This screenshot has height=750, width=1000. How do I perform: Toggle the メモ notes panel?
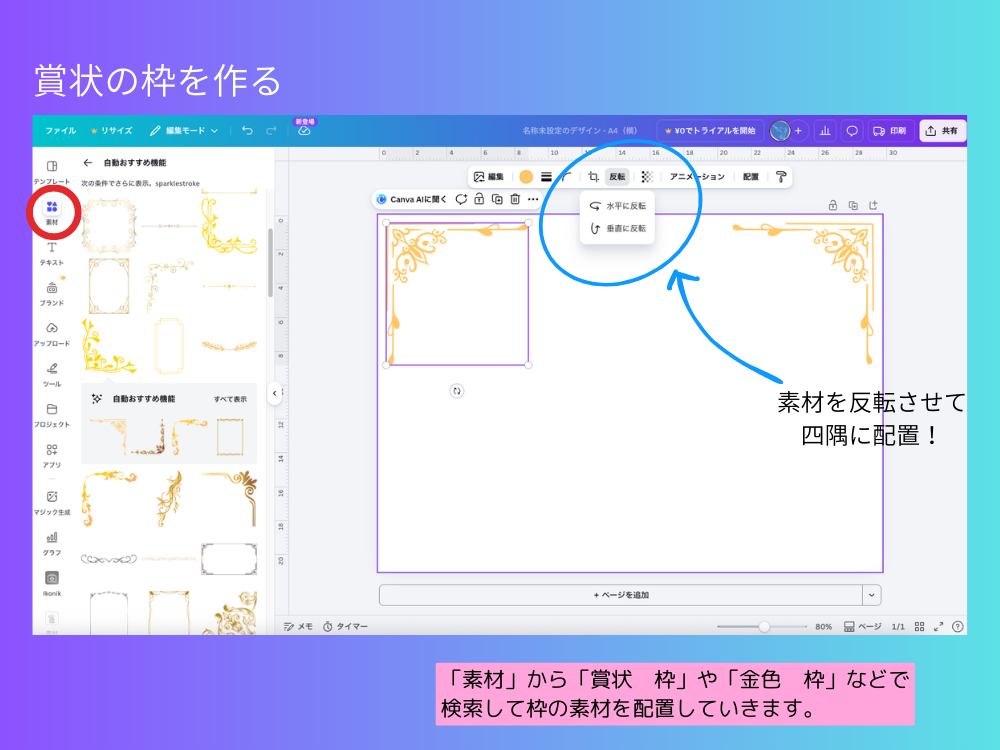[298, 626]
